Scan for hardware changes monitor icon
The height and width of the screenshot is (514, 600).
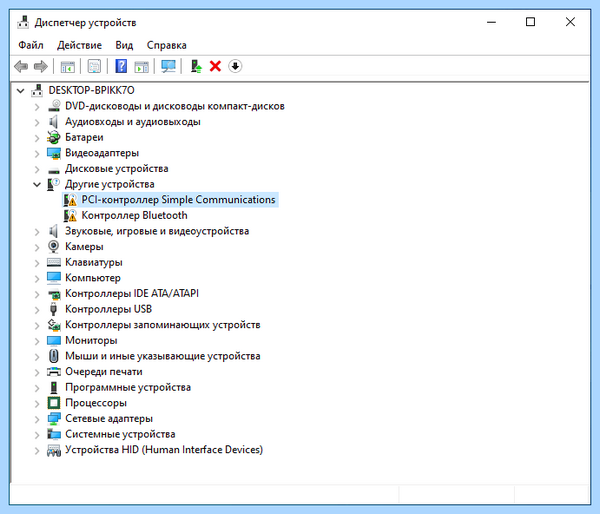(168, 67)
